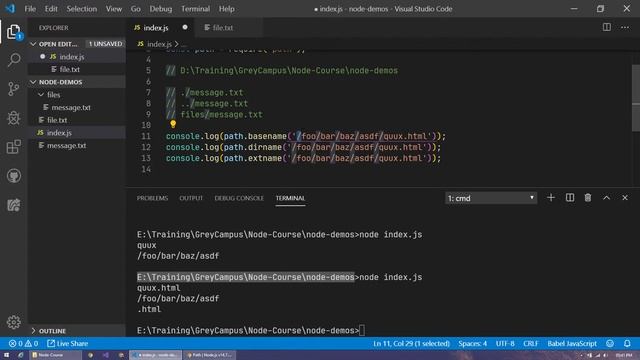This screenshot has height=360, width=640.
Task: Click CRLF end of line indicator
Action: pyautogui.click(x=531, y=343)
